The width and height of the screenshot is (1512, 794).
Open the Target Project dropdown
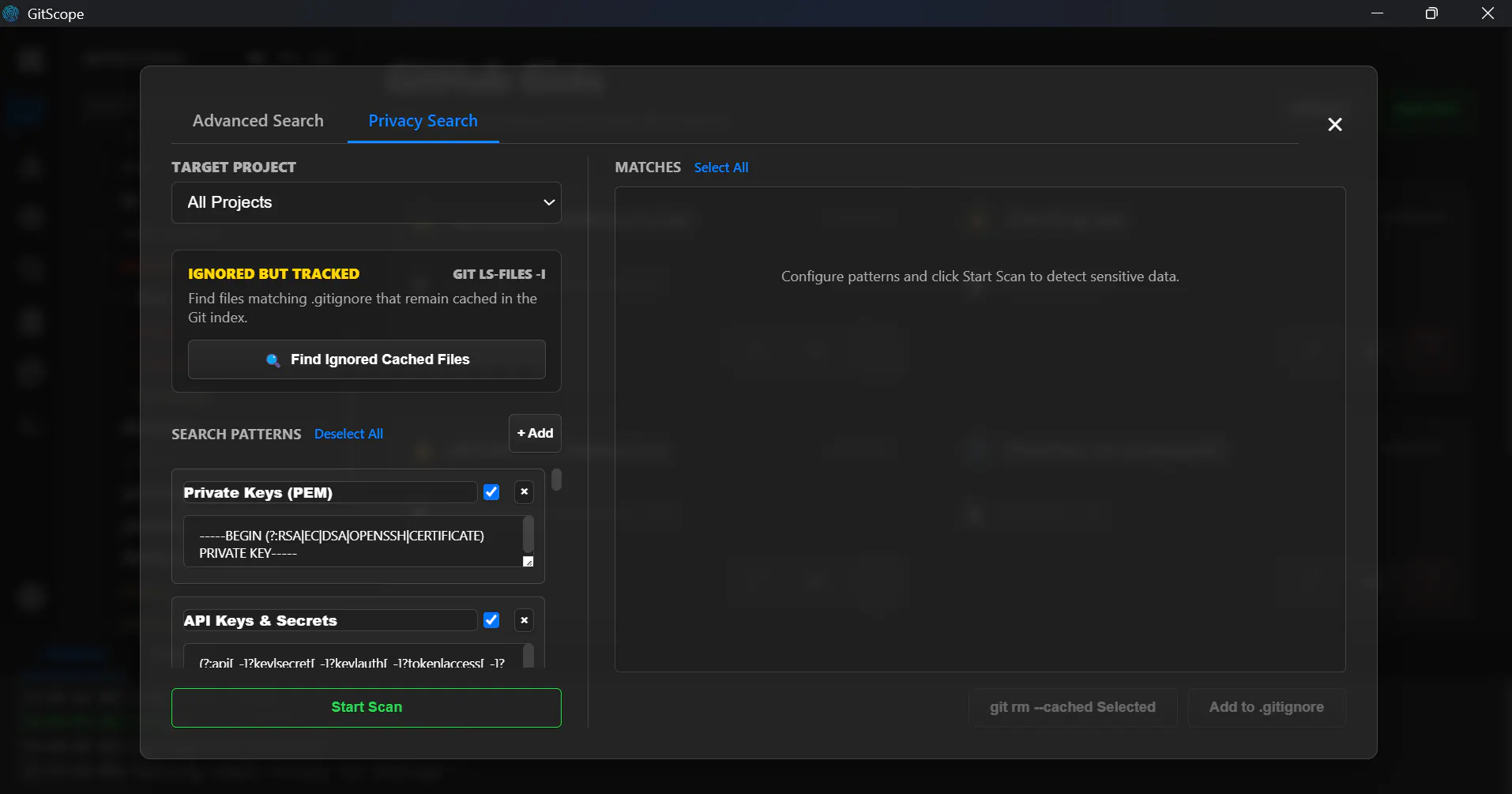pos(367,202)
